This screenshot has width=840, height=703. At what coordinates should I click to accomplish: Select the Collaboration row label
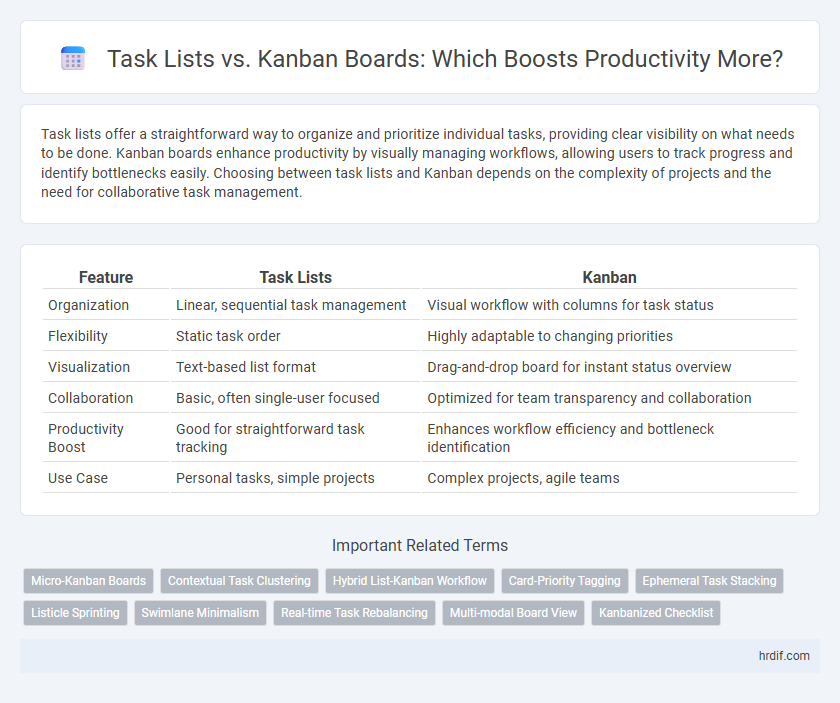tap(91, 398)
